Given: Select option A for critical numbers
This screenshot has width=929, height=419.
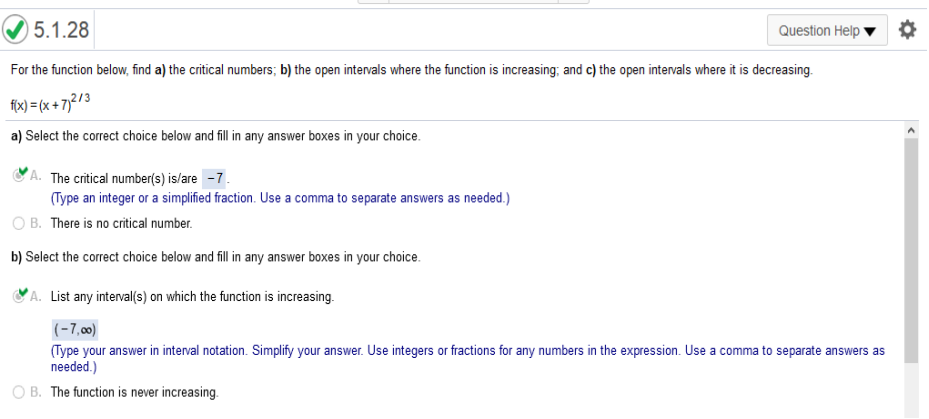Looking at the screenshot, I should pyautogui.click(x=19, y=176).
